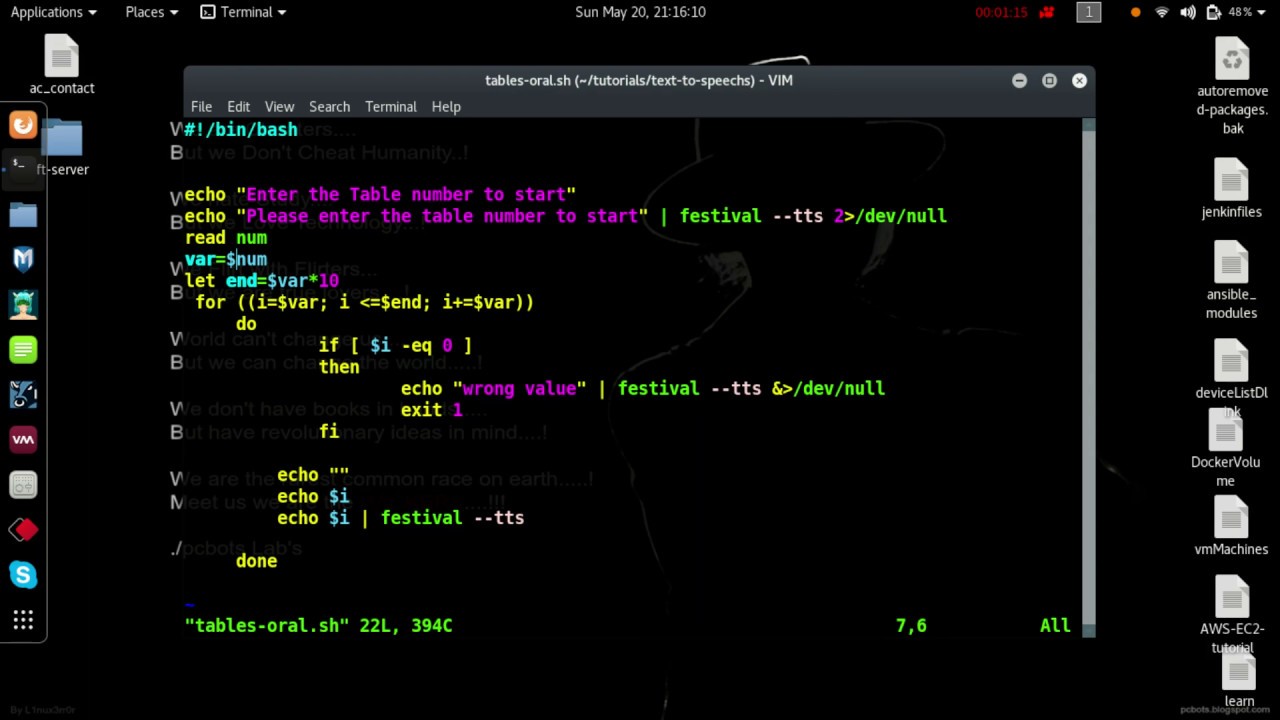
Task: Click the for loop line
Action: (365, 302)
